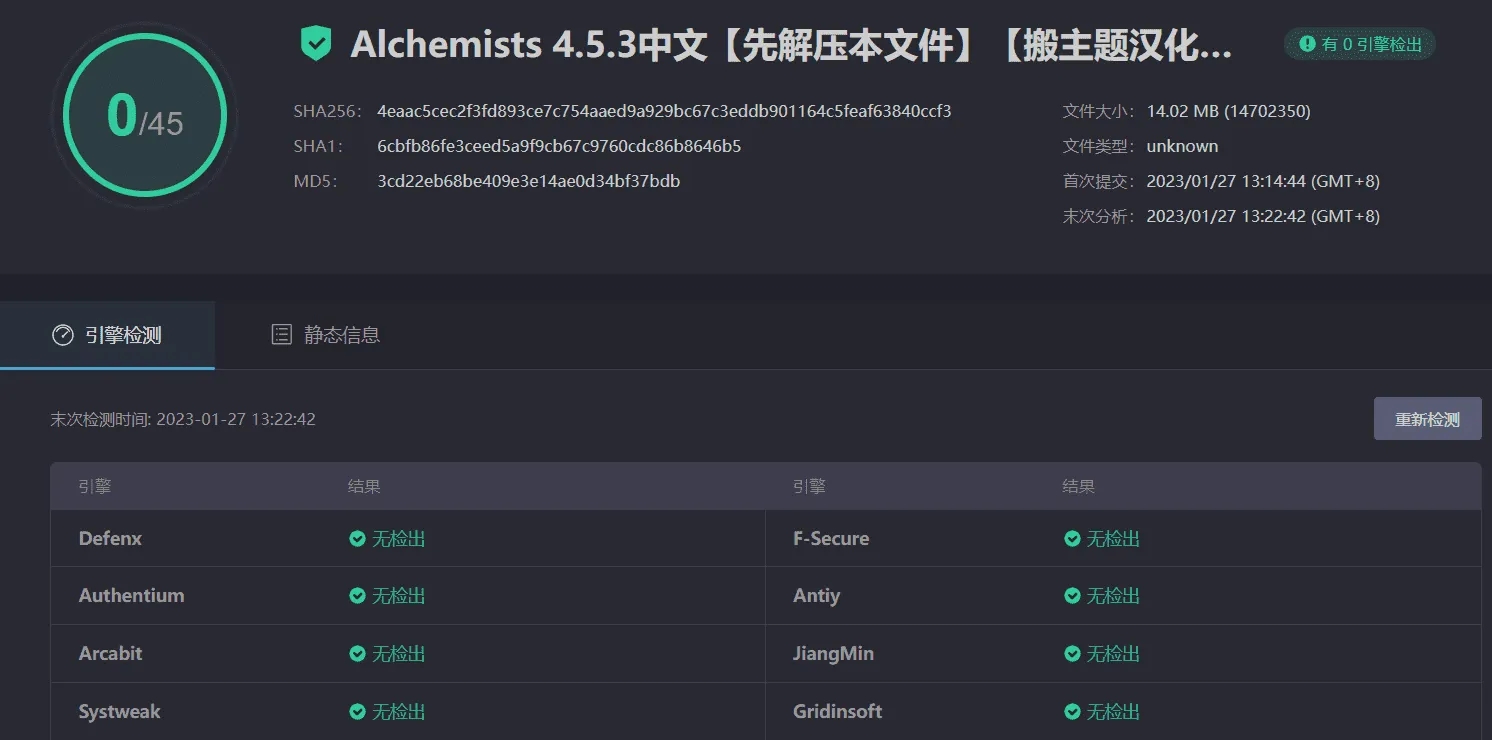Click last analysis time value beside 末次分析
The height and width of the screenshot is (740, 1492).
pyautogui.click(x=1263, y=216)
